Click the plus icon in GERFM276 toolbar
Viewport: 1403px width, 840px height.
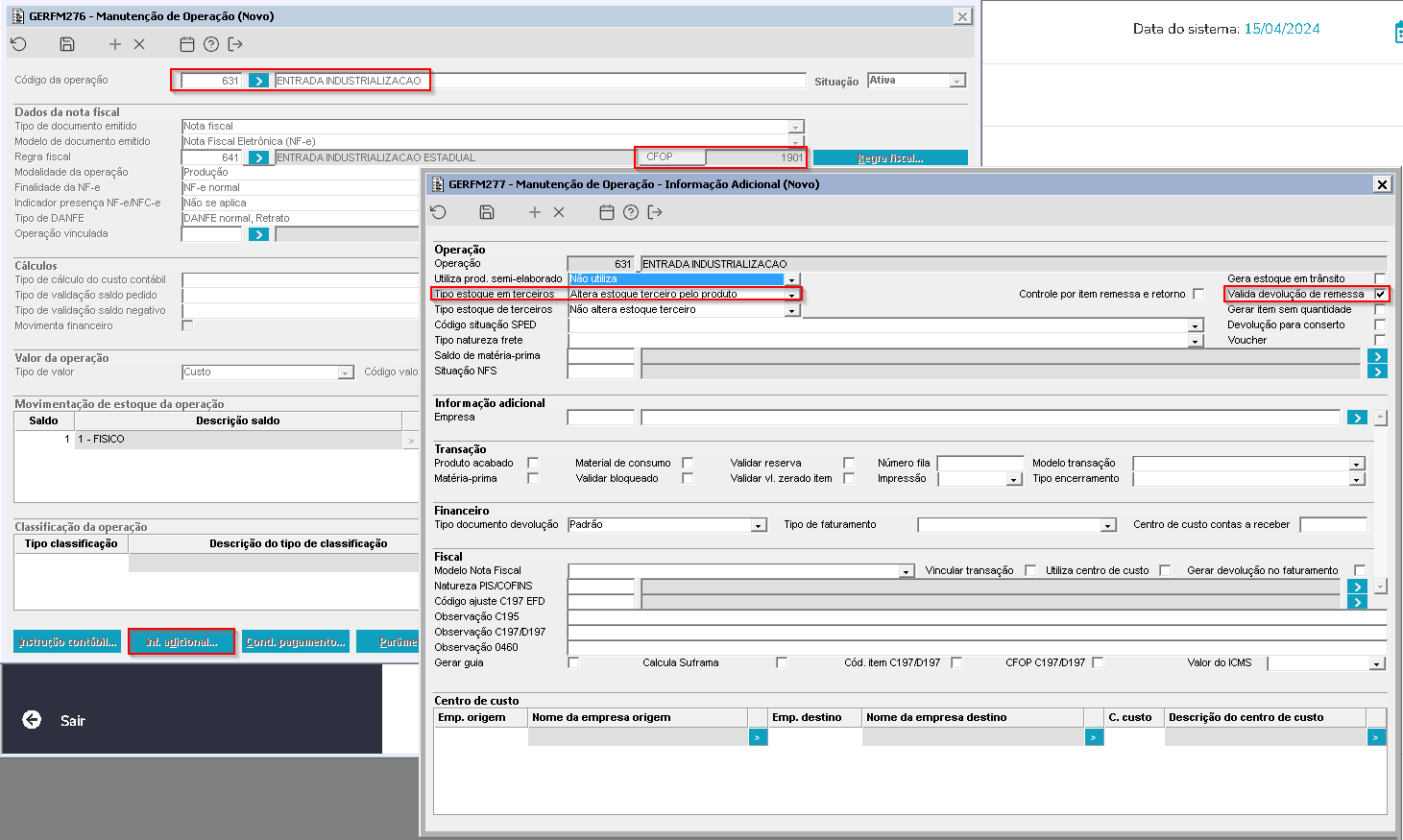coord(115,44)
